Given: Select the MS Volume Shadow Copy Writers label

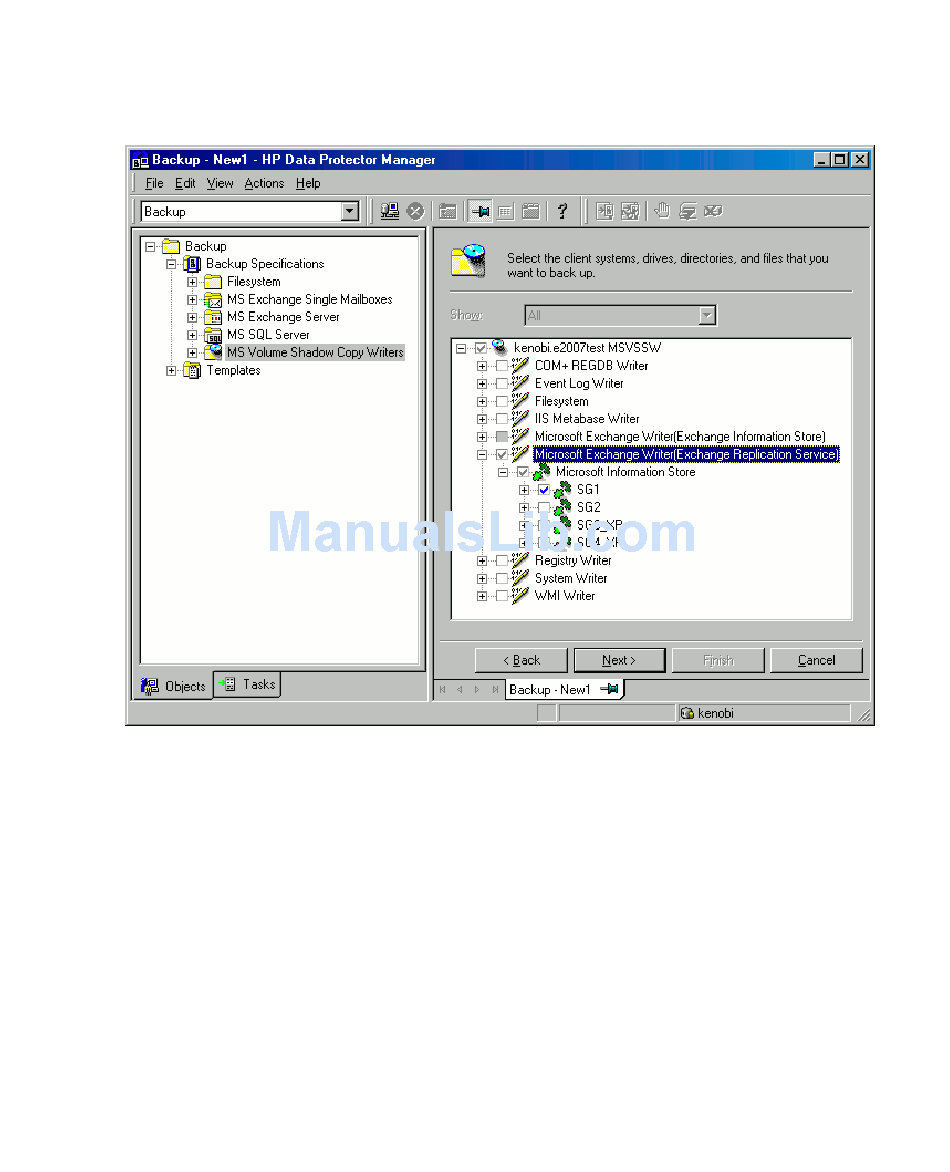Looking at the screenshot, I should click(315, 352).
